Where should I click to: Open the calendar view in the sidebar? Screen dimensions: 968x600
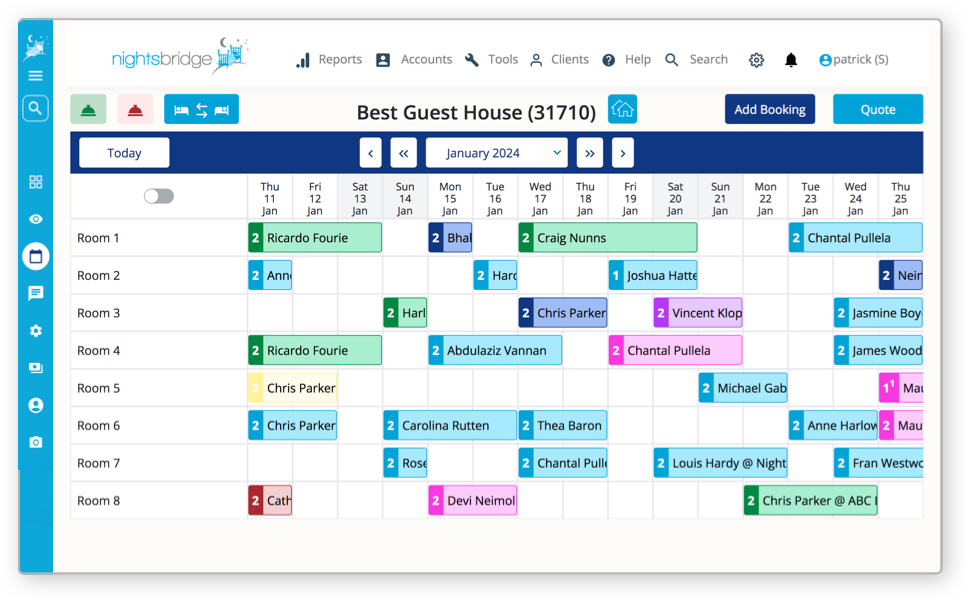pos(35,256)
